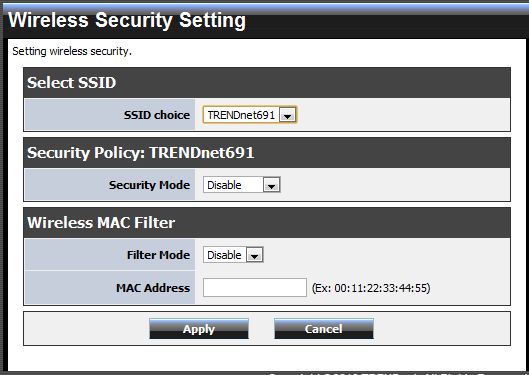
Task: Click the Select SSID section header
Action: point(72,83)
